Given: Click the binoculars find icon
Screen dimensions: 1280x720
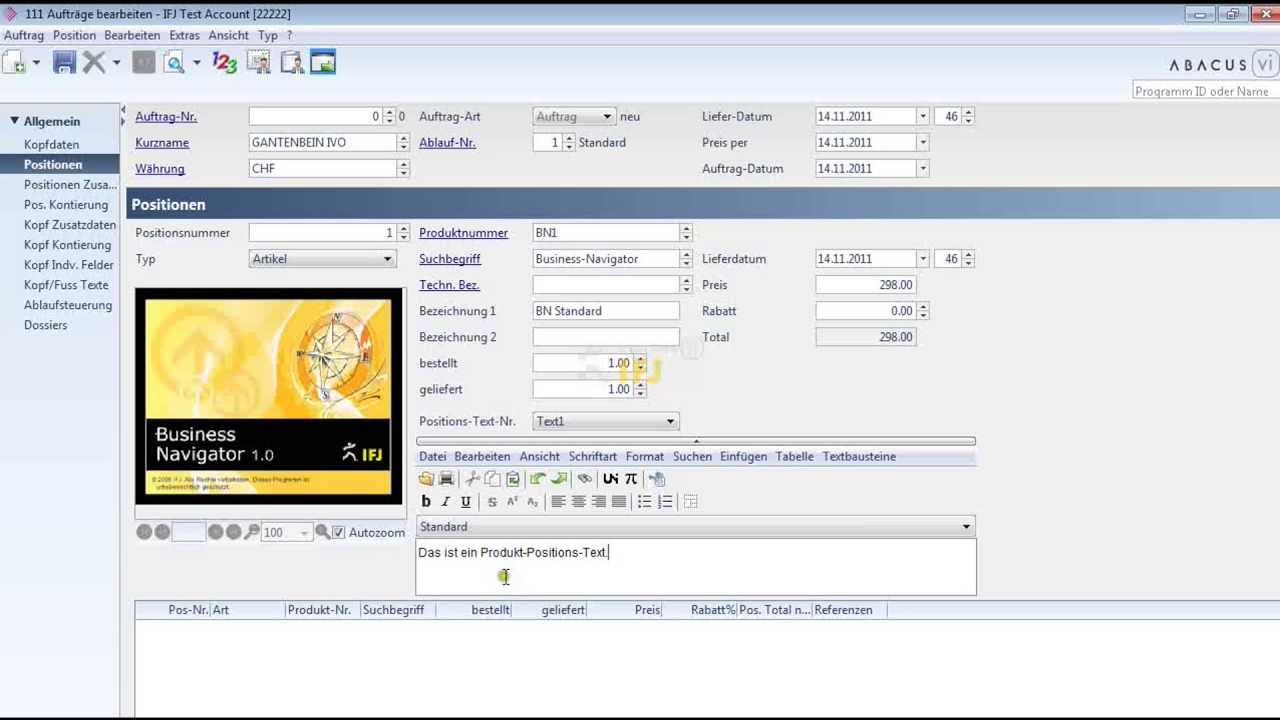Looking at the screenshot, I should (585, 479).
